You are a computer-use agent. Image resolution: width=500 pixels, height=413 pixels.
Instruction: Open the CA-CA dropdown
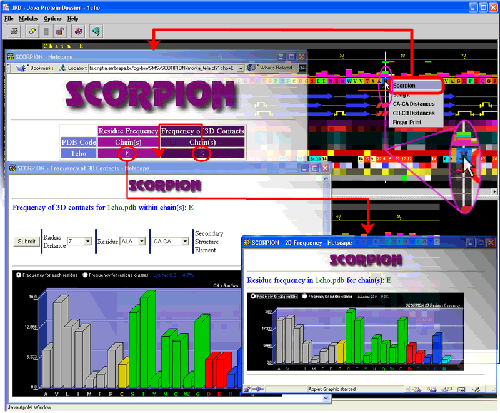[170, 241]
